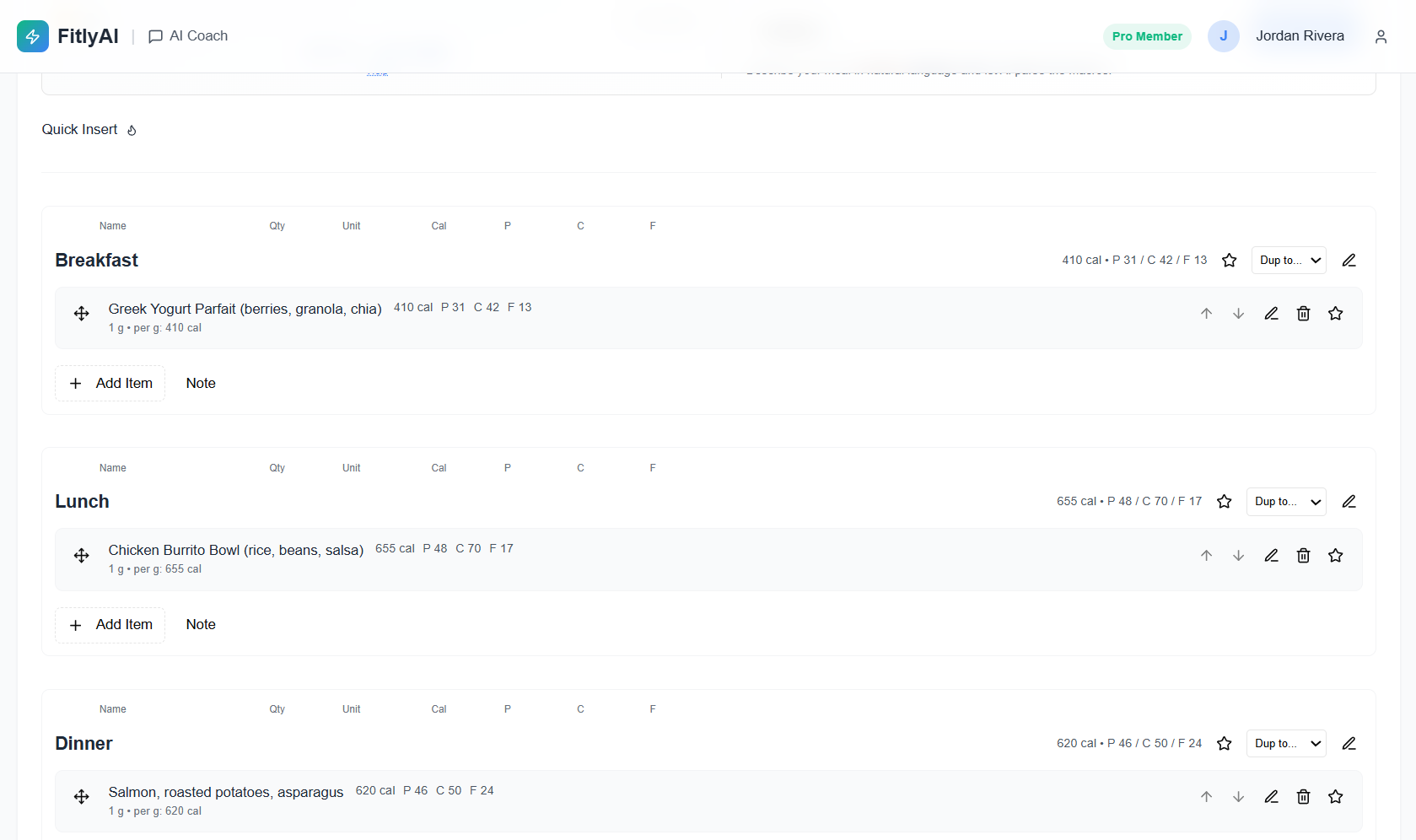Viewport: 1416px width, 840px height.
Task: Delete the Chicken Burrito Bowl item
Action: click(x=1303, y=555)
